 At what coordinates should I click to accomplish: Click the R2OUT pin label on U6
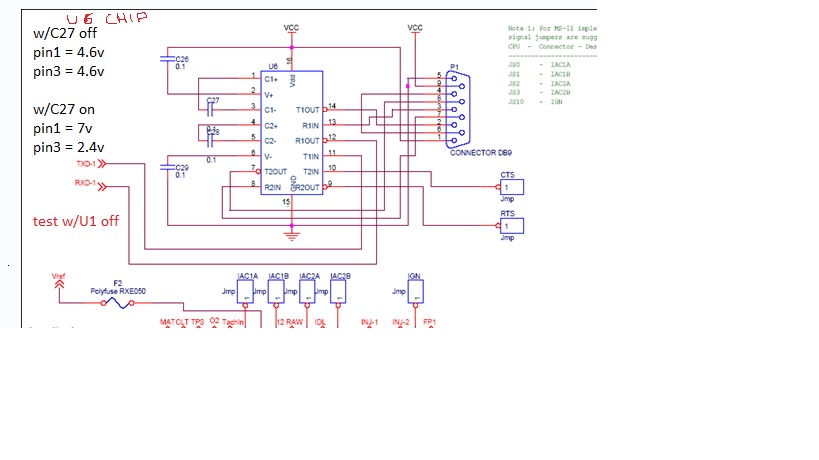(x=308, y=187)
